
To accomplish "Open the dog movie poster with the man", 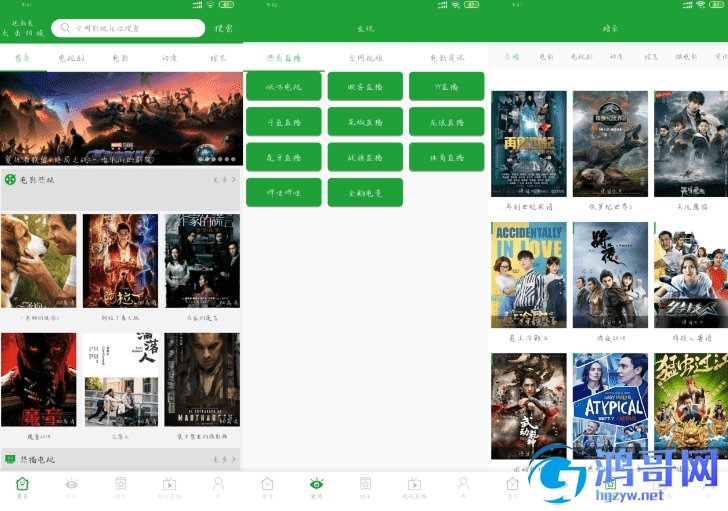I will click(x=39, y=261).
